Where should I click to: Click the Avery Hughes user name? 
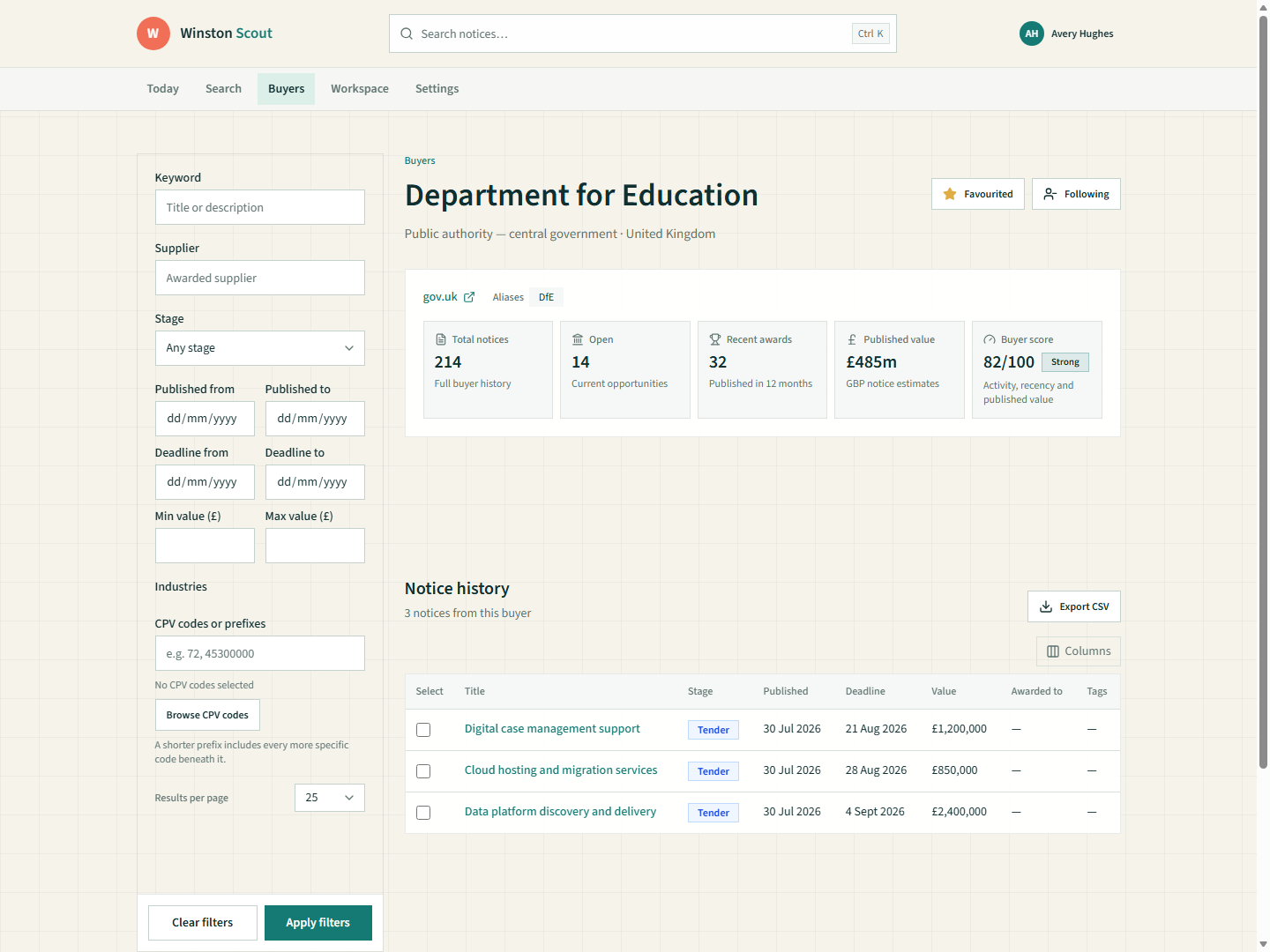click(x=1082, y=33)
